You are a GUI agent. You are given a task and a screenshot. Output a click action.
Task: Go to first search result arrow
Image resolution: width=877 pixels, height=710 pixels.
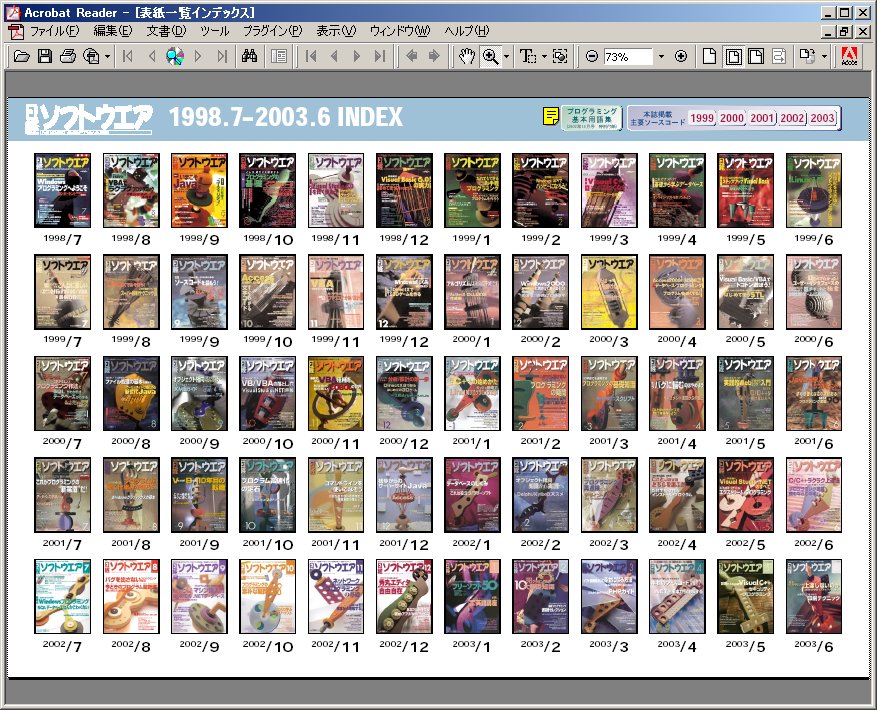click(128, 56)
